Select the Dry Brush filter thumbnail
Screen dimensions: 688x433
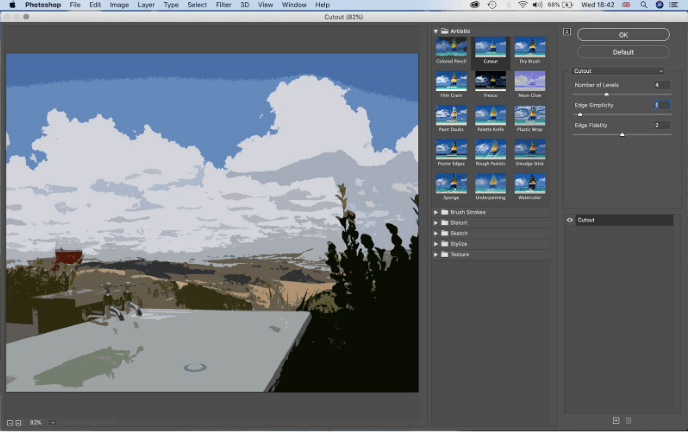(529, 48)
